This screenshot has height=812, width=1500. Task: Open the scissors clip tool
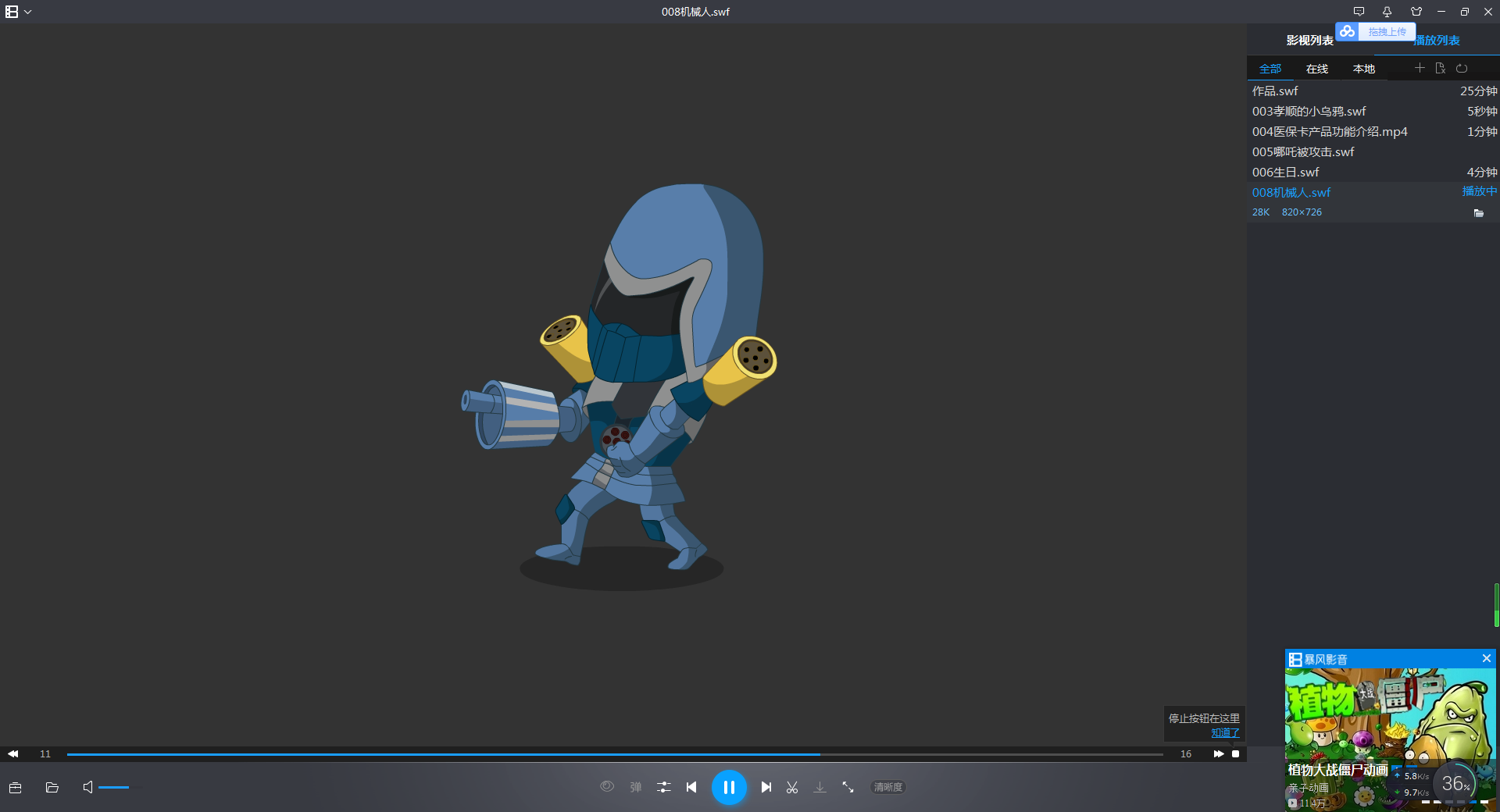[x=792, y=787]
